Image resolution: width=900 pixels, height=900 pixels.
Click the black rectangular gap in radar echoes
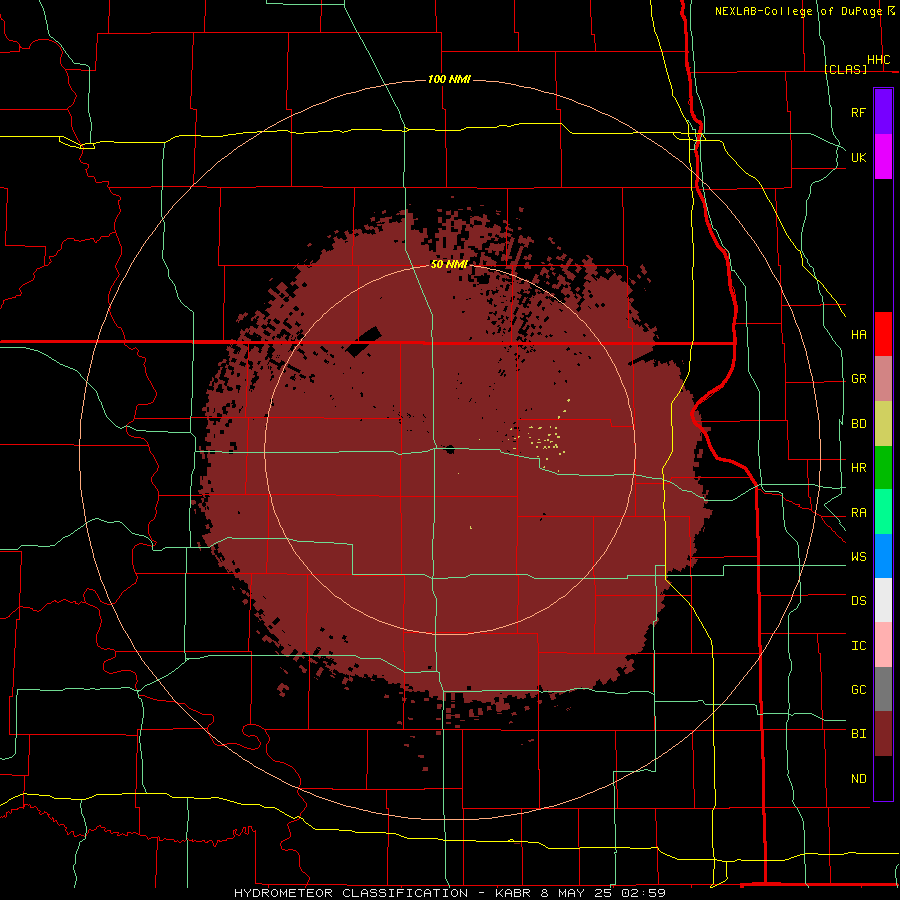pos(363,341)
